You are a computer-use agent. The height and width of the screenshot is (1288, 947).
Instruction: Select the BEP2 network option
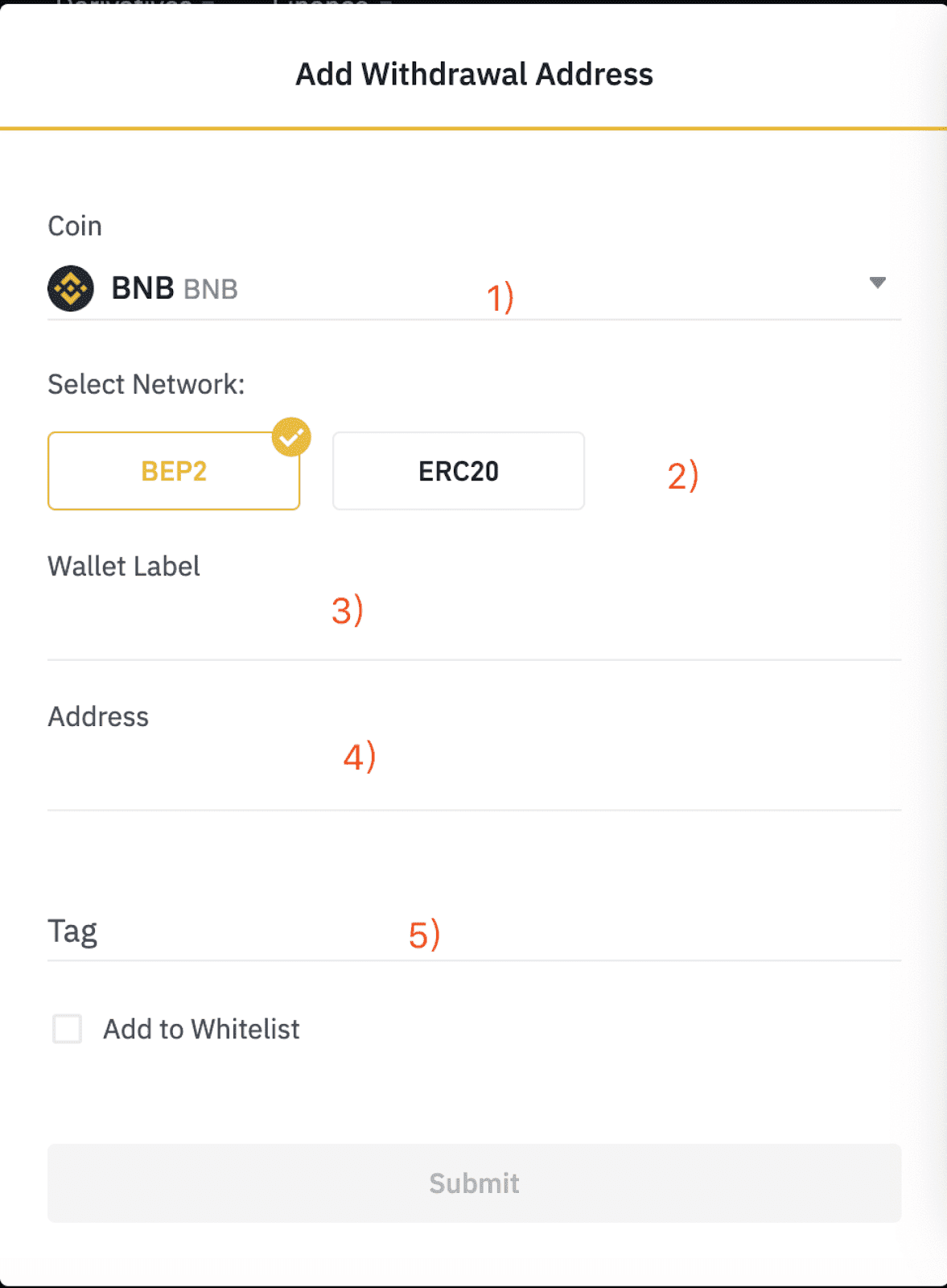(174, 471)
